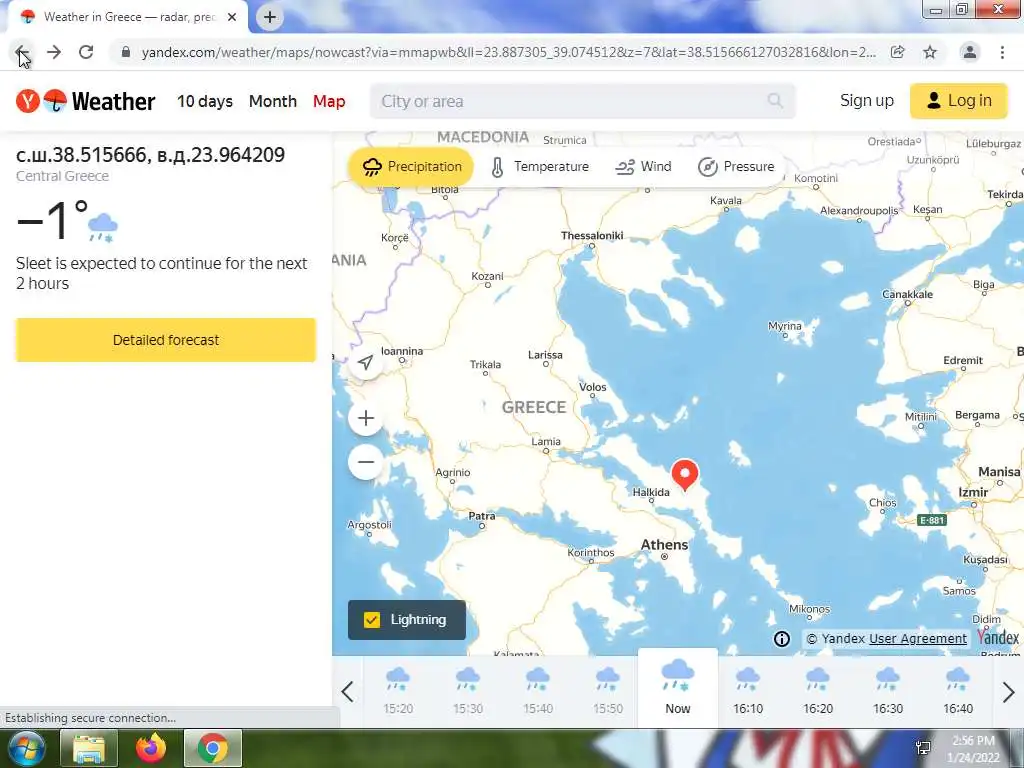This screenshot has width=1024, height=768.
Task: Open Chrome three-dot menu
Action: tap(1002, 52)
